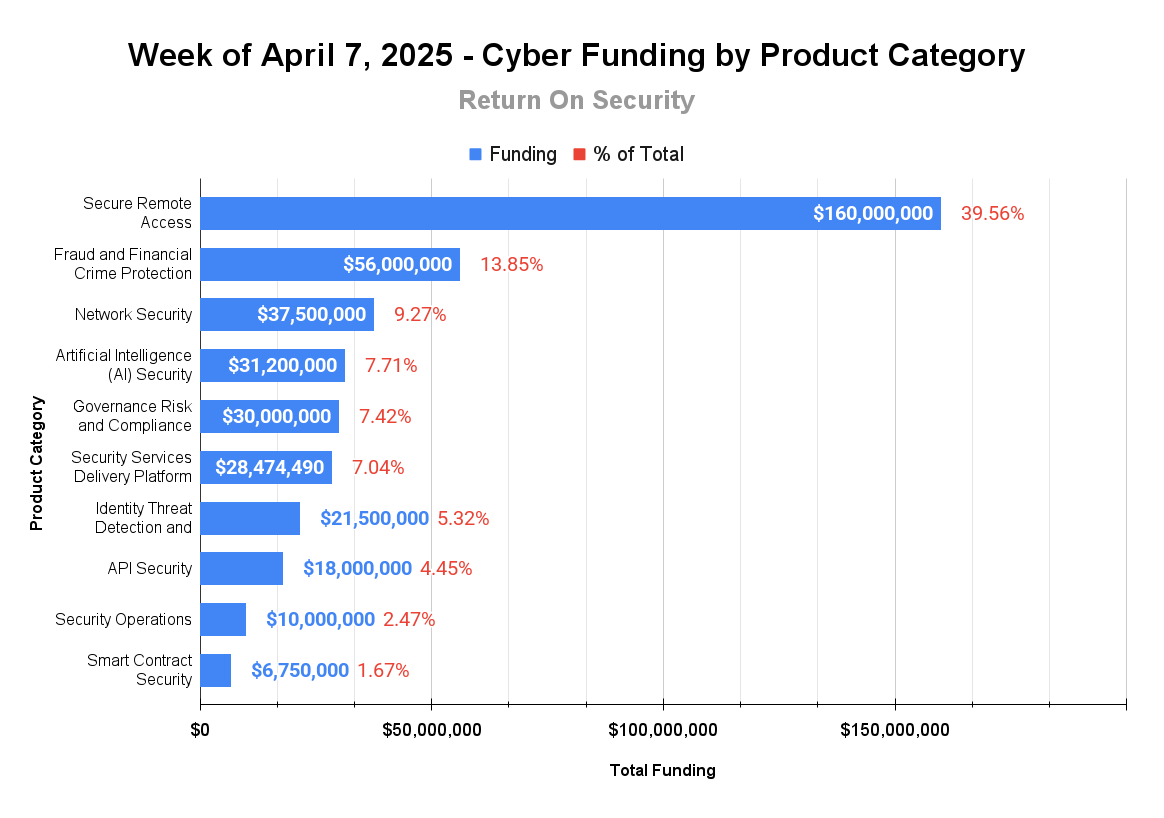Select the Secure Remote Access bar
This screenshot has height=818, width=1164.
point(570,214)
